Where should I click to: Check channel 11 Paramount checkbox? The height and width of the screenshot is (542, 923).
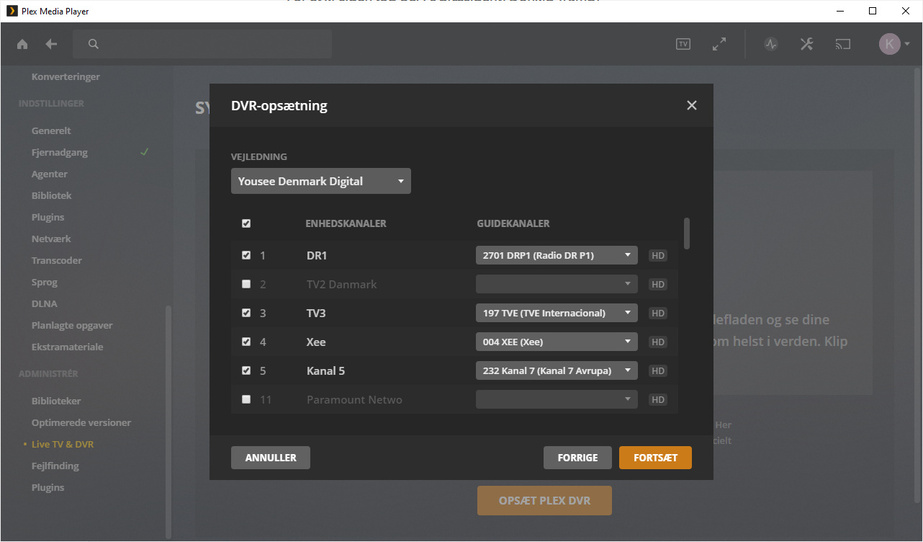point(246,400)
